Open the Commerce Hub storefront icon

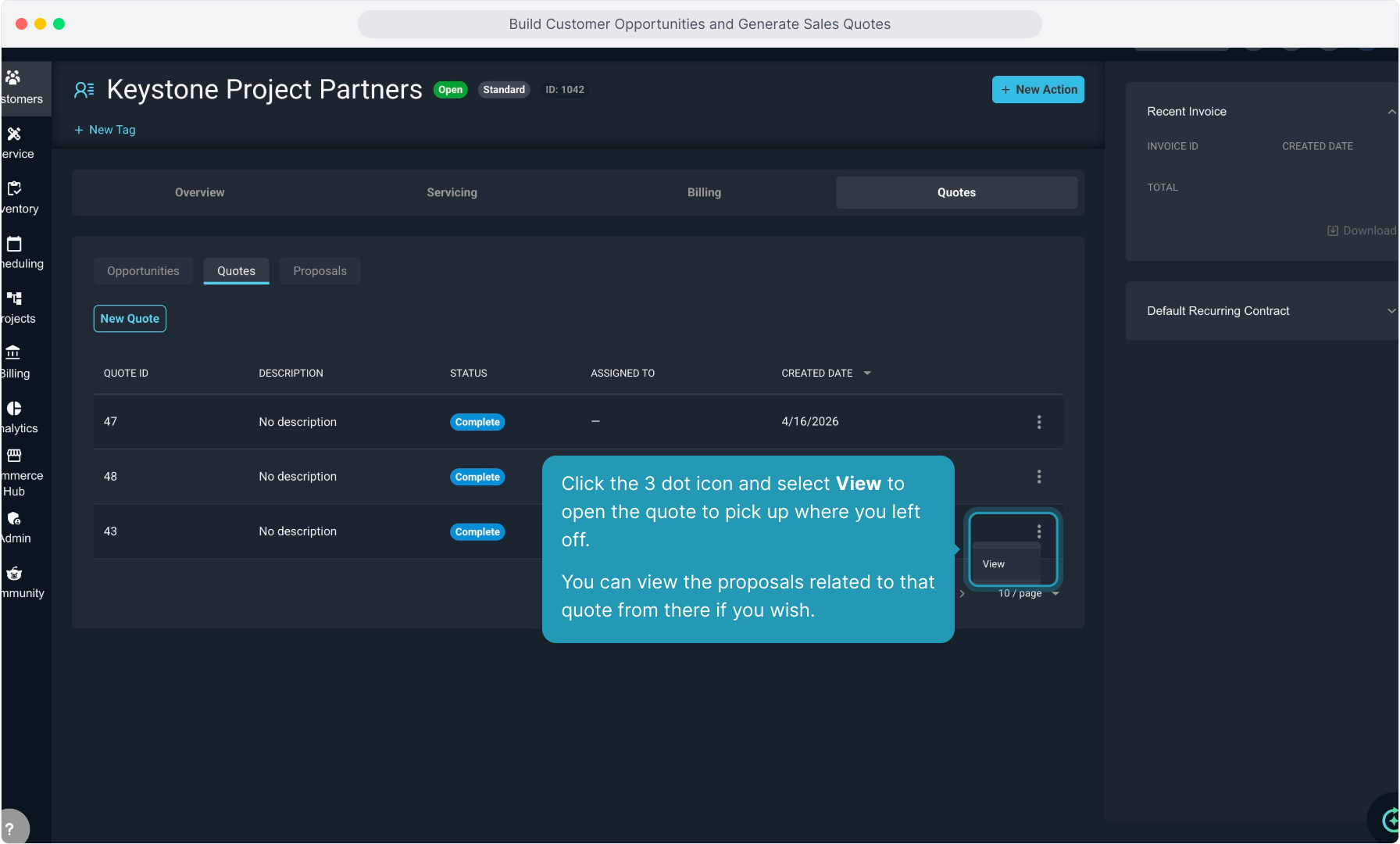14,456
